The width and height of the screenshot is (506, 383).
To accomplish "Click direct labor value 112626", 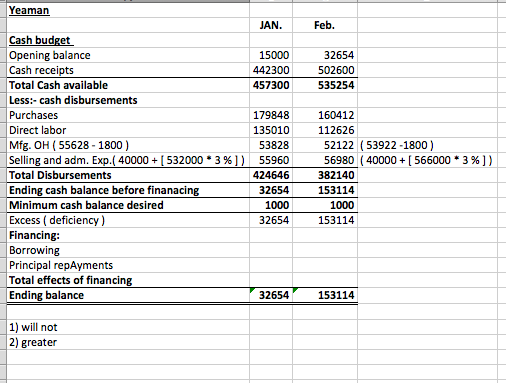I will tap(325, 130).
